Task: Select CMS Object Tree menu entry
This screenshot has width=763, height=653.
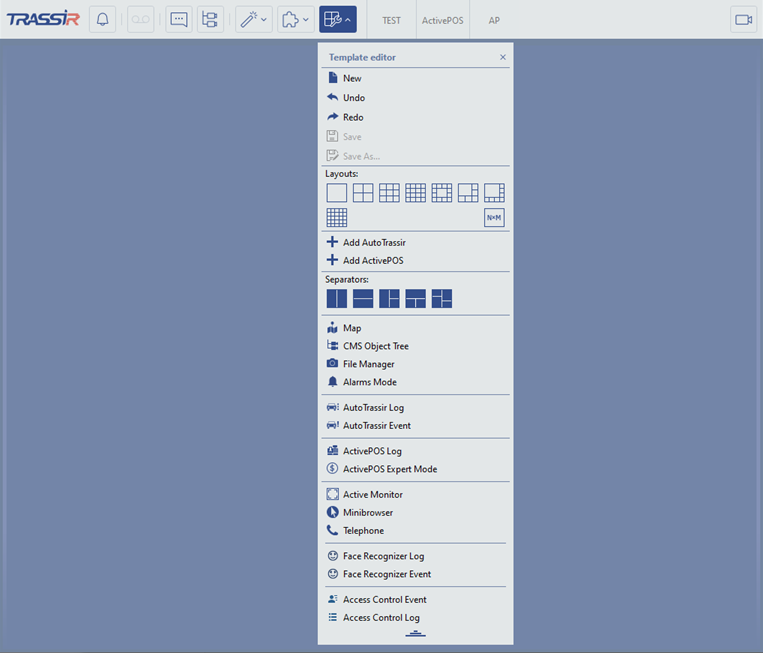Action: tap(375, 346)
